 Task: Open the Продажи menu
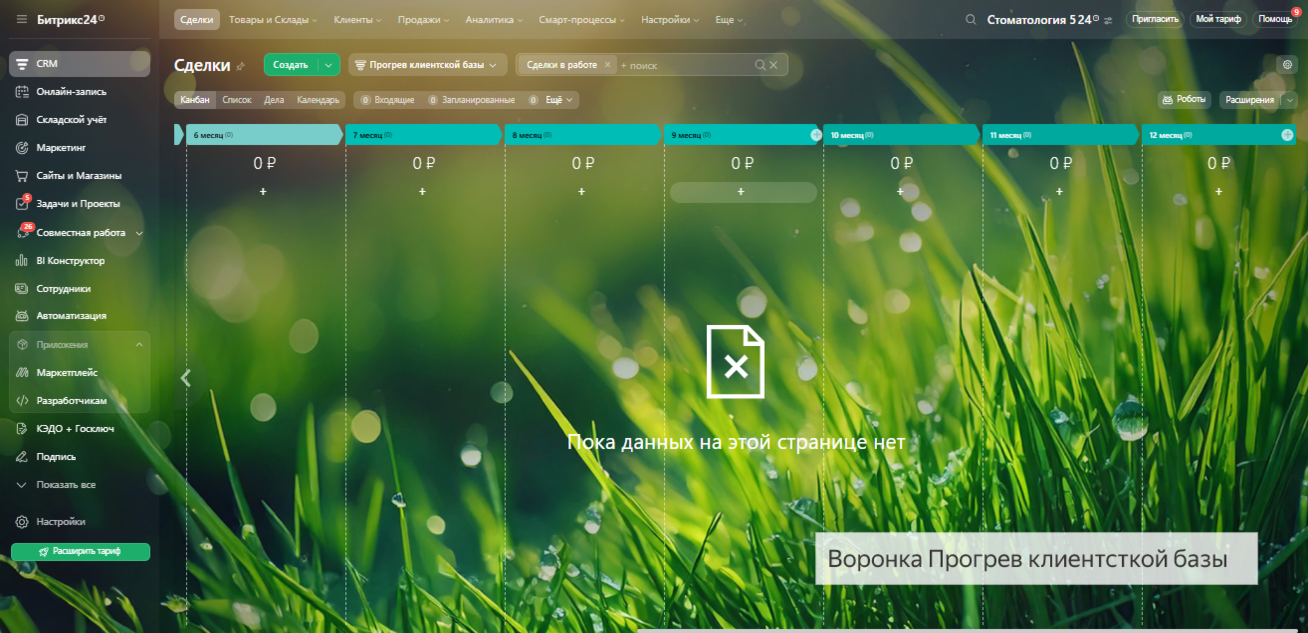coord(423,20)
